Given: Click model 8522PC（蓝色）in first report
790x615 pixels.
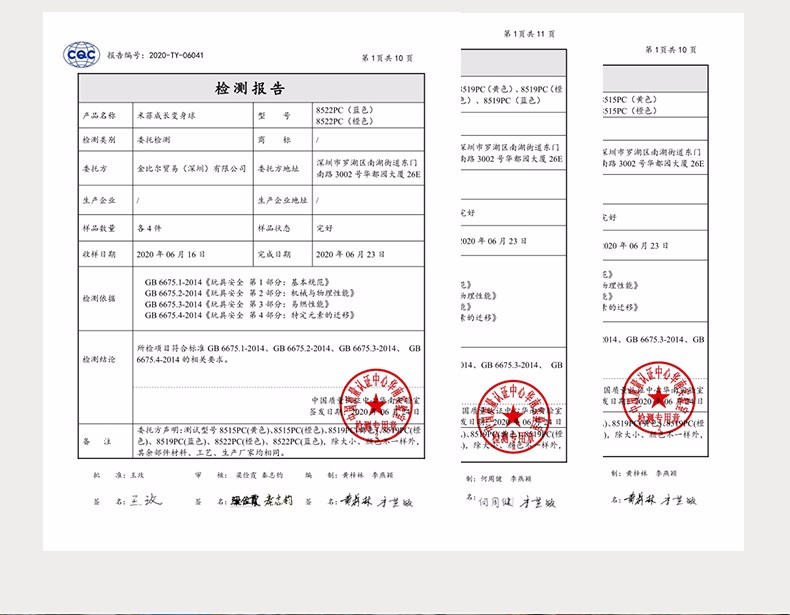Looking at the screenshot, I should (345, 110).
